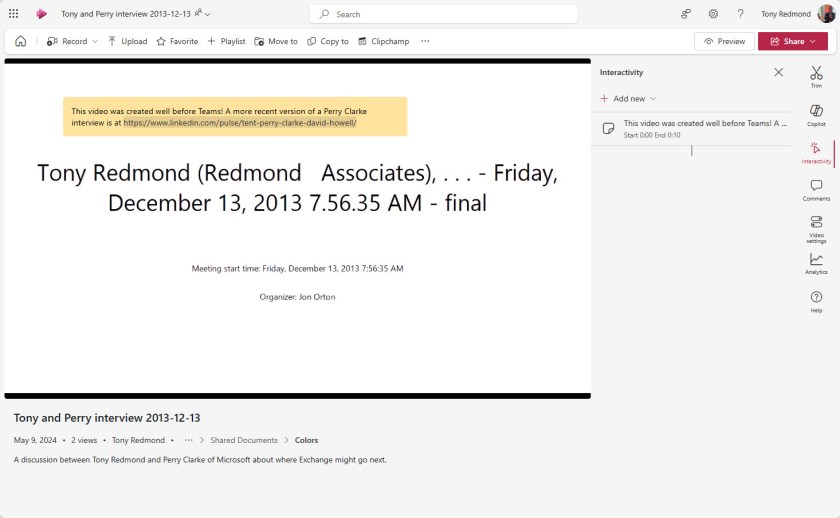Click the video description text

200,460
